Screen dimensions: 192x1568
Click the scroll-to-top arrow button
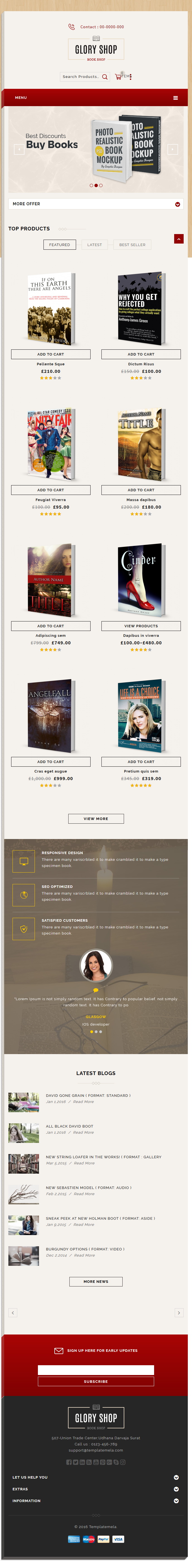point(179,239)
